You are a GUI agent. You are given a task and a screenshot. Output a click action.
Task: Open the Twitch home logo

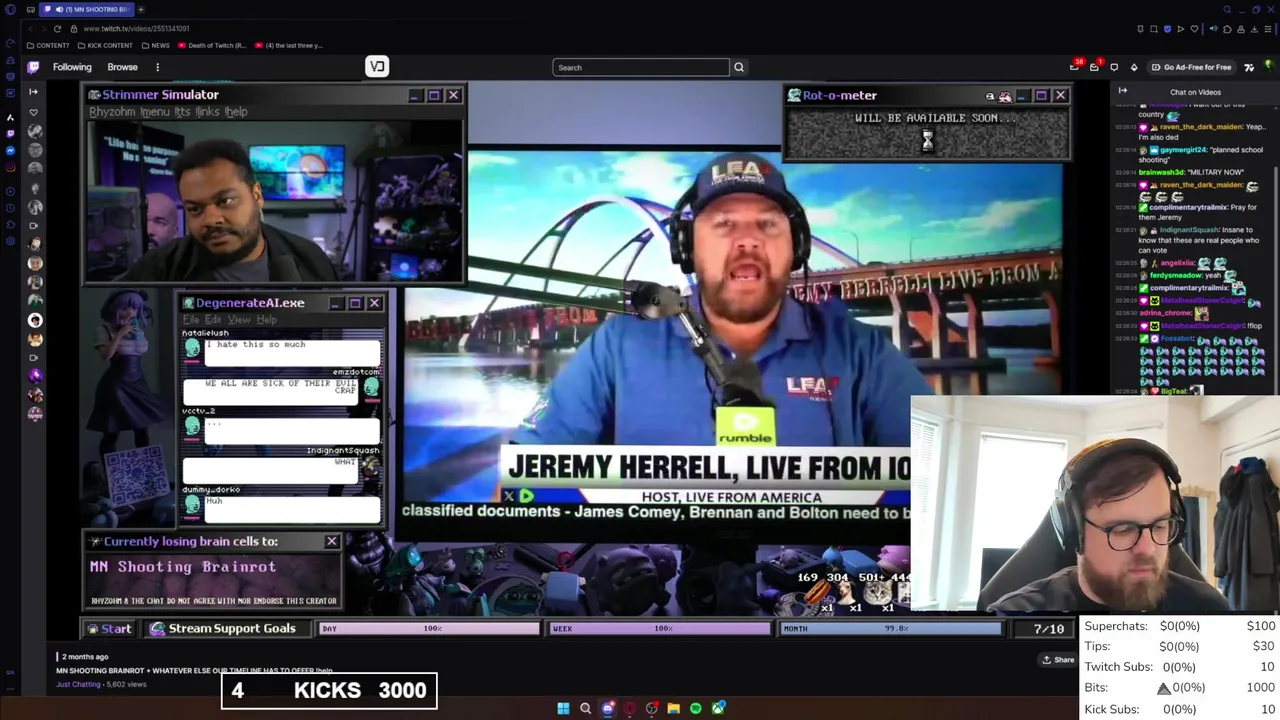(x=33, y=67)
